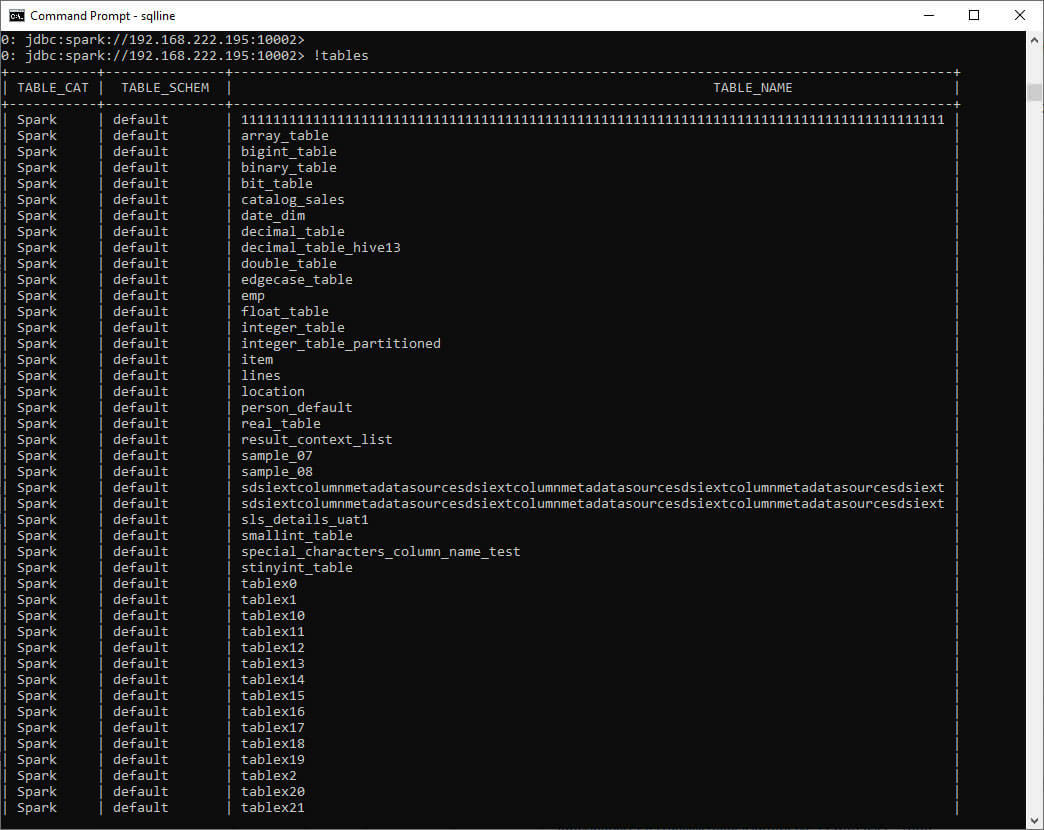The width and height of the screenshot is (1044, 830).
Task: Click the integer_table_partitioned entry
Action: (340, 343)
